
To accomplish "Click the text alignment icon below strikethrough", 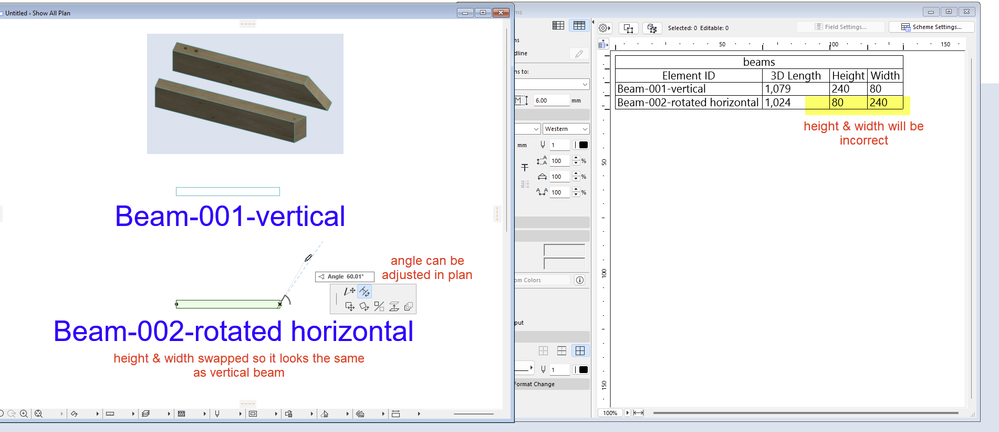I will tap(525, 184).
